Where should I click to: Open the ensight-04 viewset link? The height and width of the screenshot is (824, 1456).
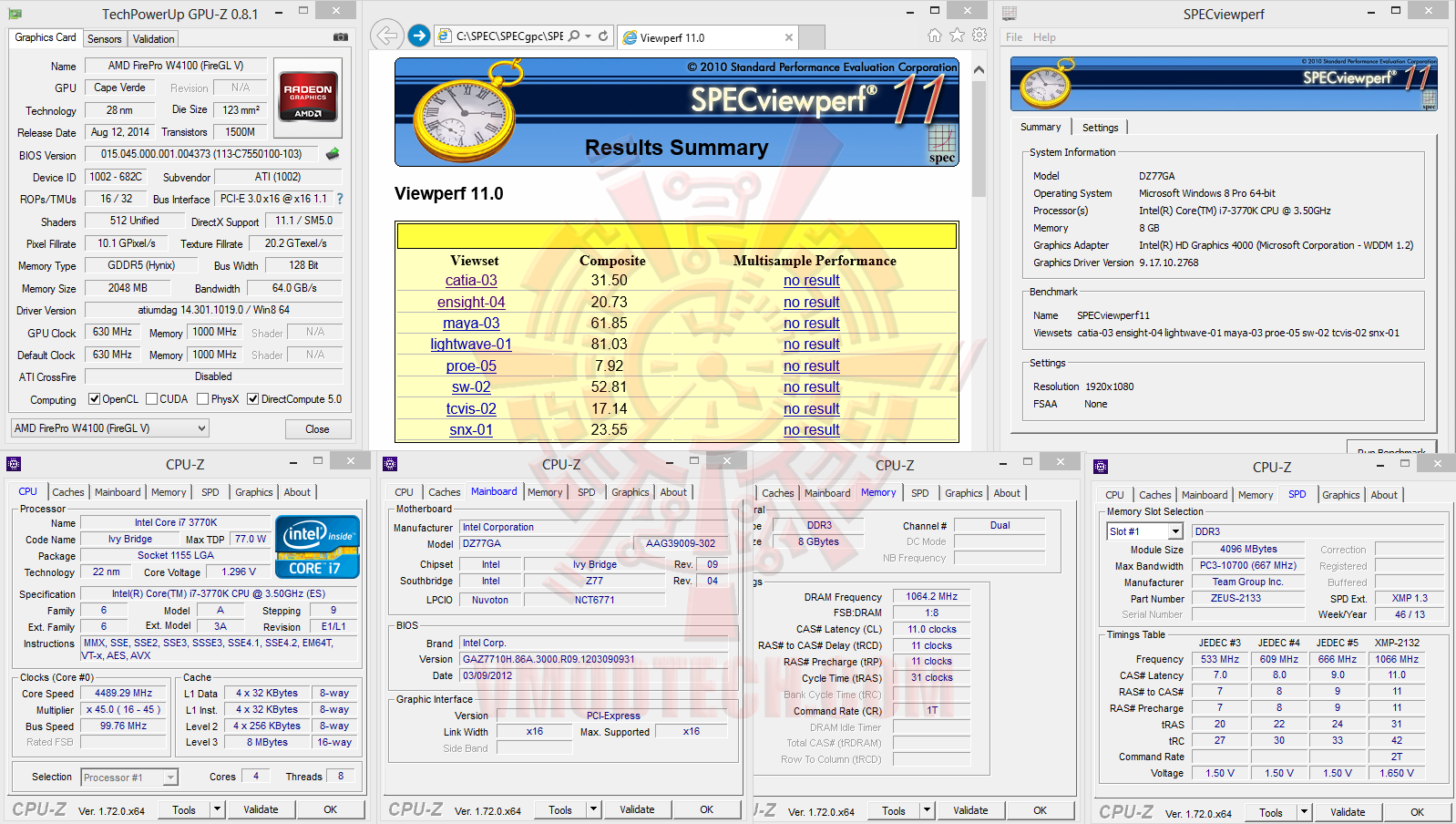coord(471,303)
